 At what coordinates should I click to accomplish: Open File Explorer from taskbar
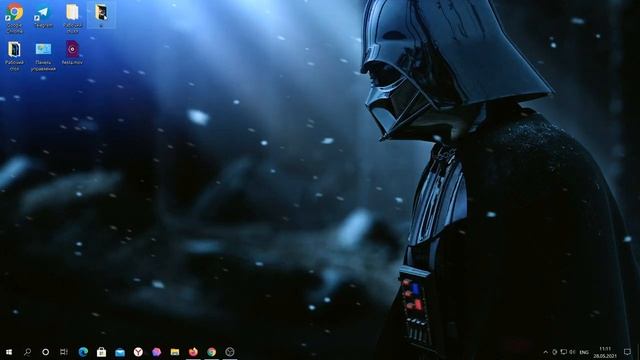175,352
